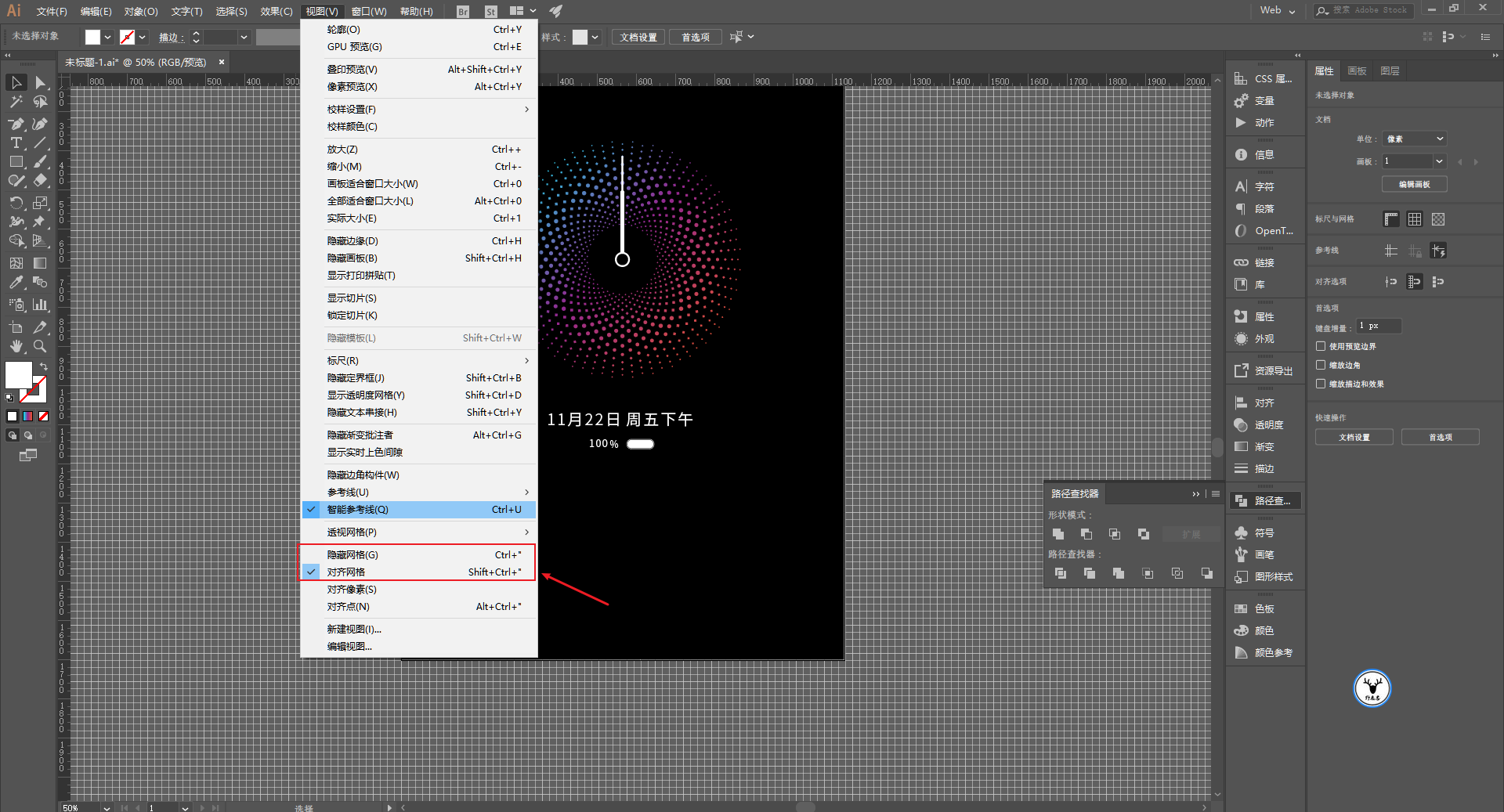Open the 窗口(W) menu
Viewport: 1504px width, 812px height.
[369, 11]
